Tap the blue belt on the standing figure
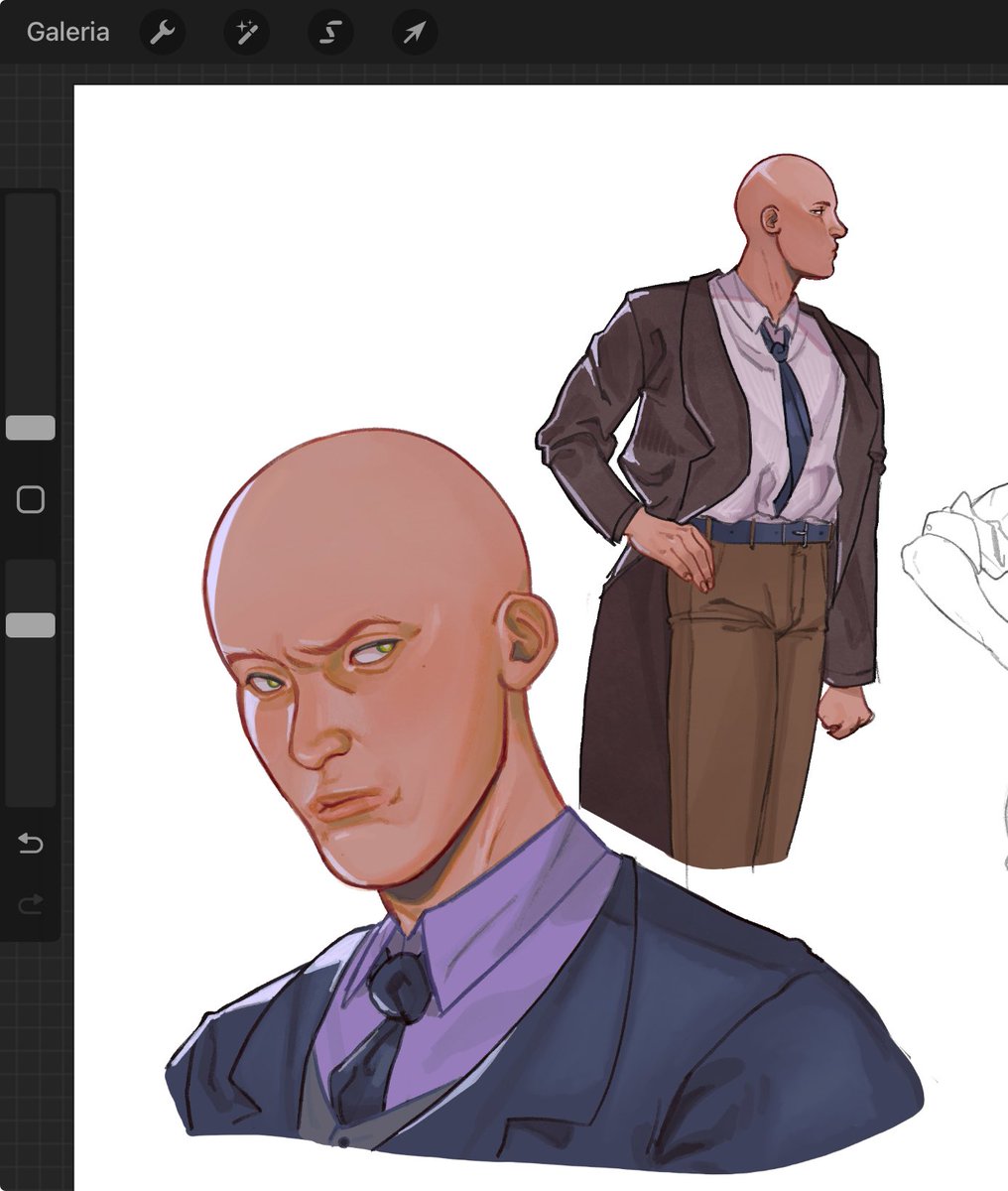Viewport: 1008px width, 1191px height. click(x=764, y=533)
